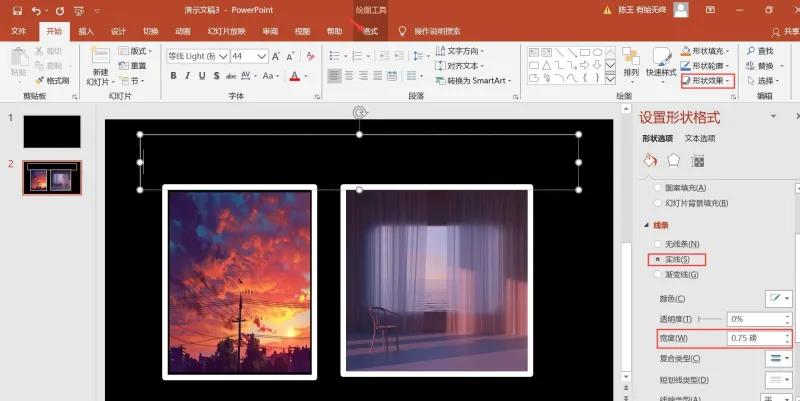This screenshot has width=800, height=401.
Task: Switch to 设计 design tab
Action: point(118,31)
